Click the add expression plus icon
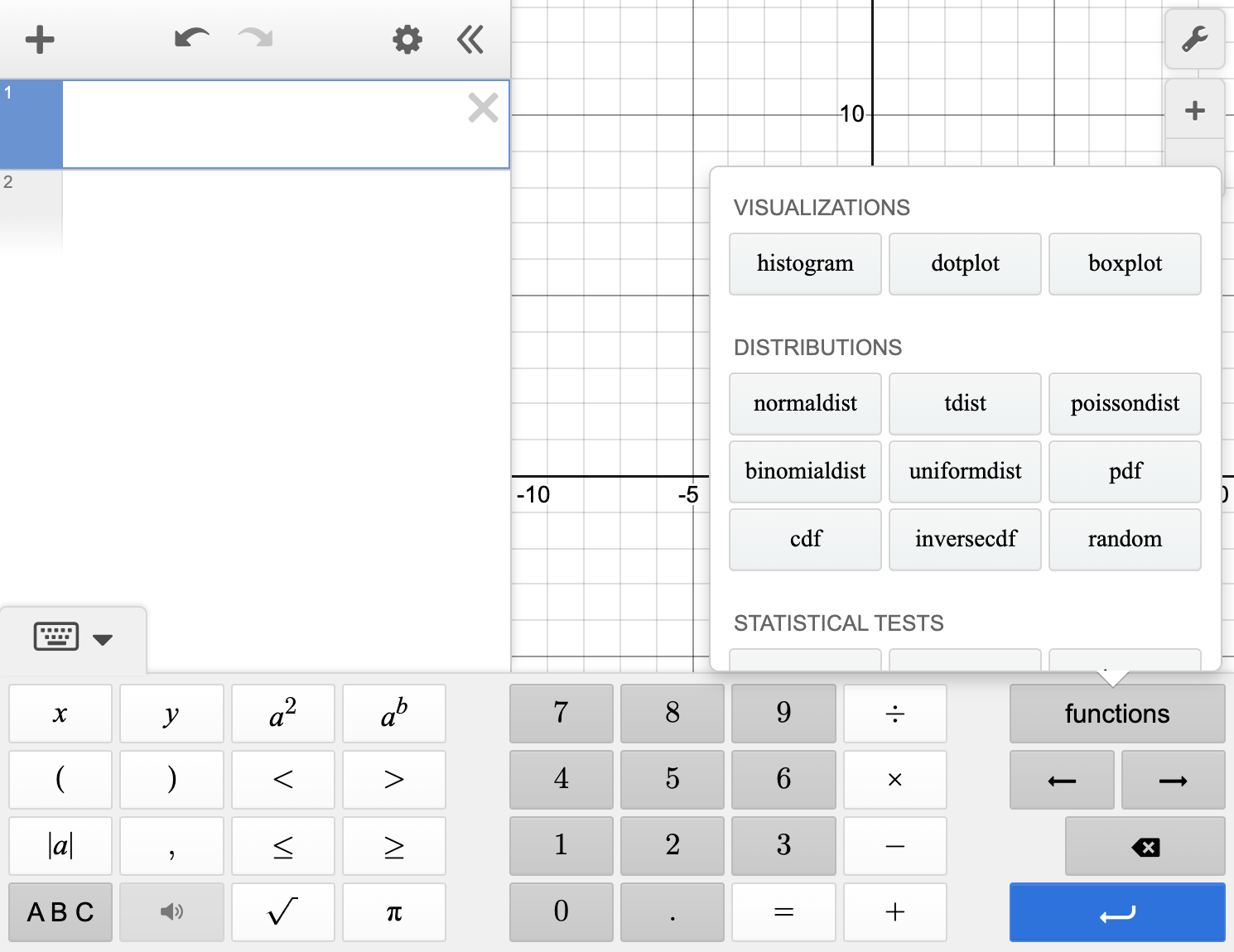Image resolution: width=1234 pixels, height=952 pixels. (x=39, y=39)
